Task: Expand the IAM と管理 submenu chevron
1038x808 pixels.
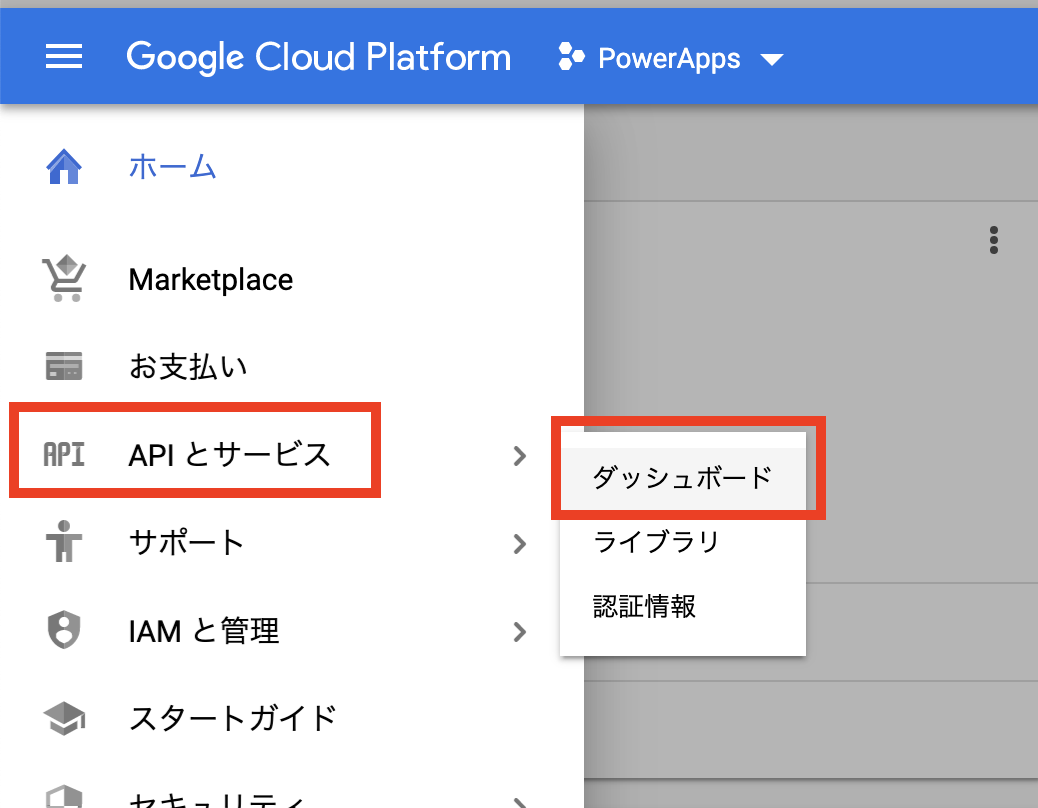Action: (x=520, y=632)
